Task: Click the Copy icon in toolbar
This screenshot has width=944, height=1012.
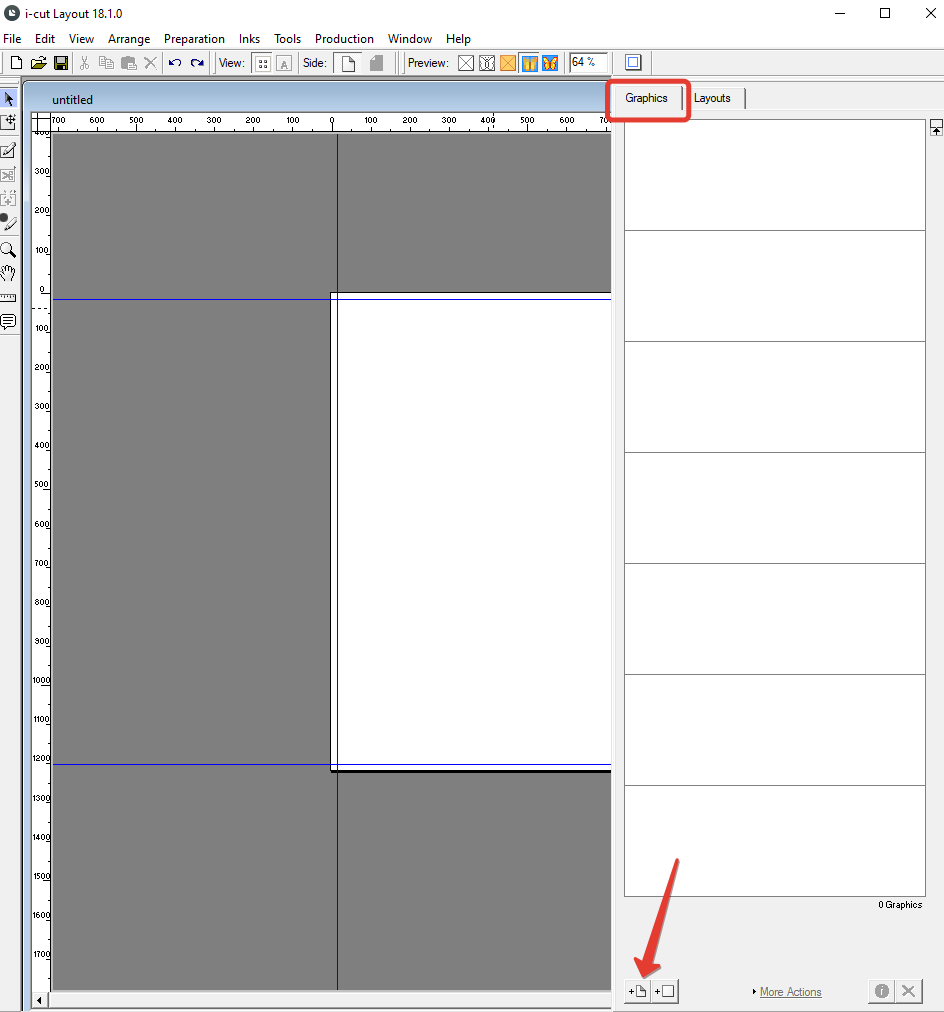Action: [106, 63]
